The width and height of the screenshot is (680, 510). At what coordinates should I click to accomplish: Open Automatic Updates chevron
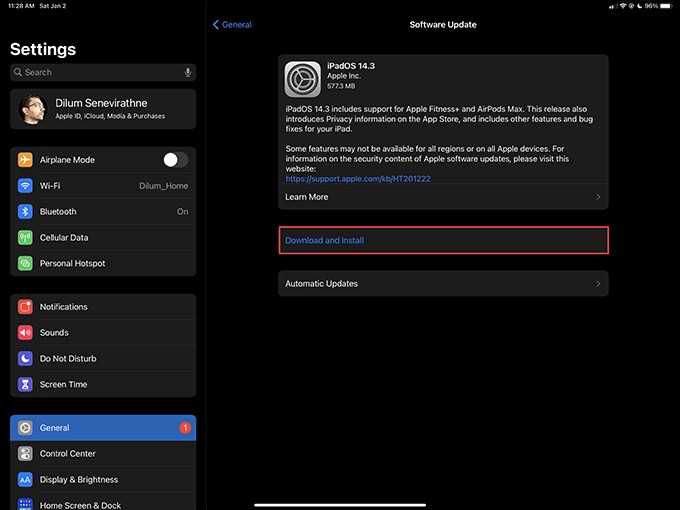point(598,284)
